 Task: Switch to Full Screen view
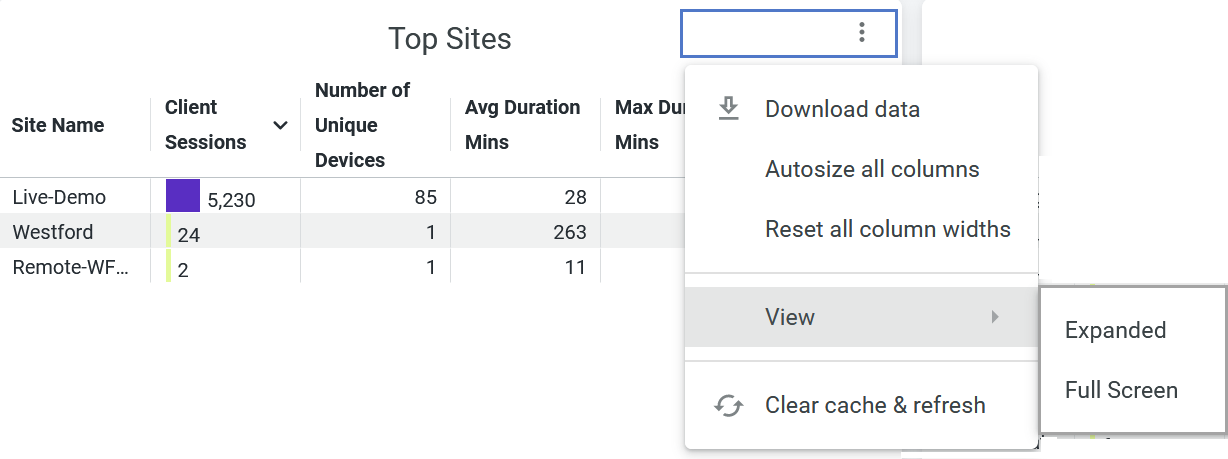pyautogui.click(x=1121, y=390)
